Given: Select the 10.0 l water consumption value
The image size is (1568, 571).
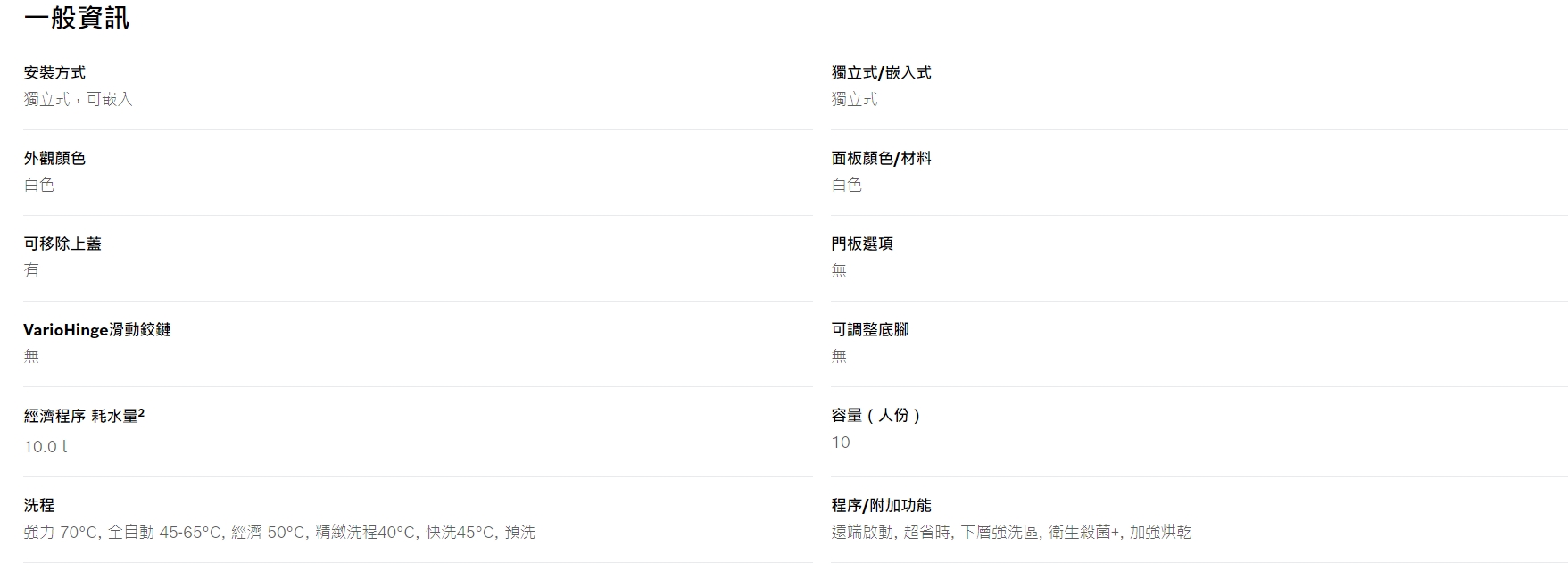Looking at the screenshot, I should pyautogui.click(x=46, y=446).
